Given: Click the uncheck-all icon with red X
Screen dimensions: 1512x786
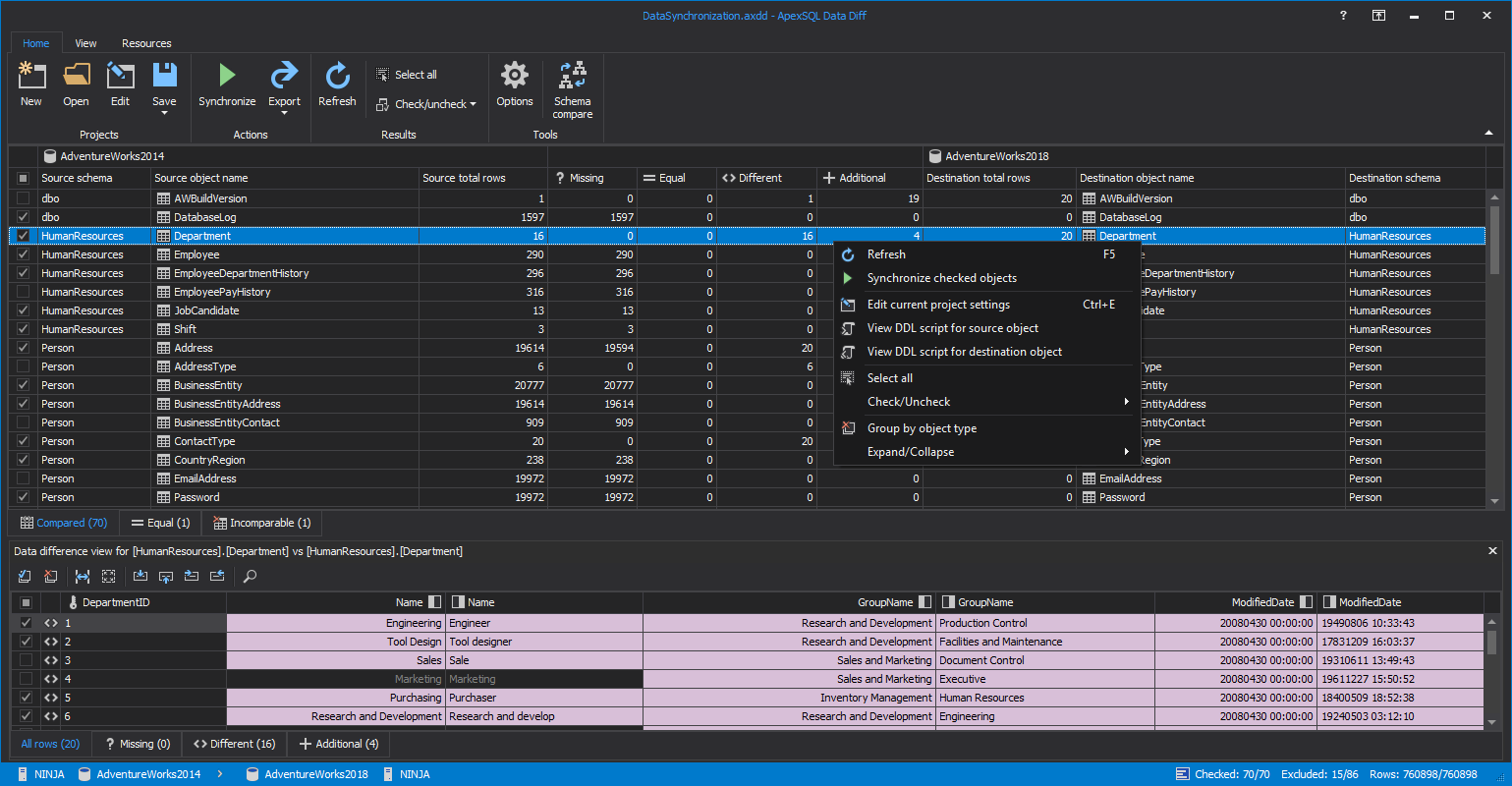Looking at the screenshot, I should [x=51, y=576].
